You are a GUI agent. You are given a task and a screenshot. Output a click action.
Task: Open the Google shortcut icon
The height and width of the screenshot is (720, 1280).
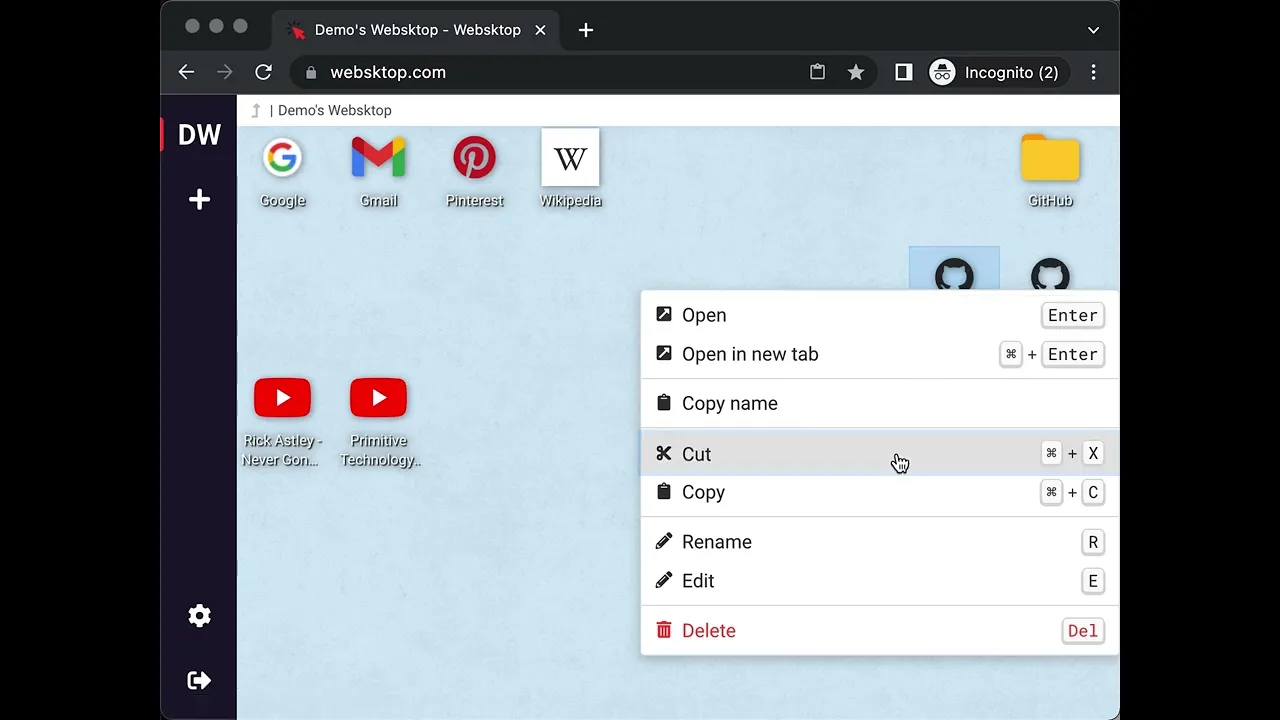point(283,158)
